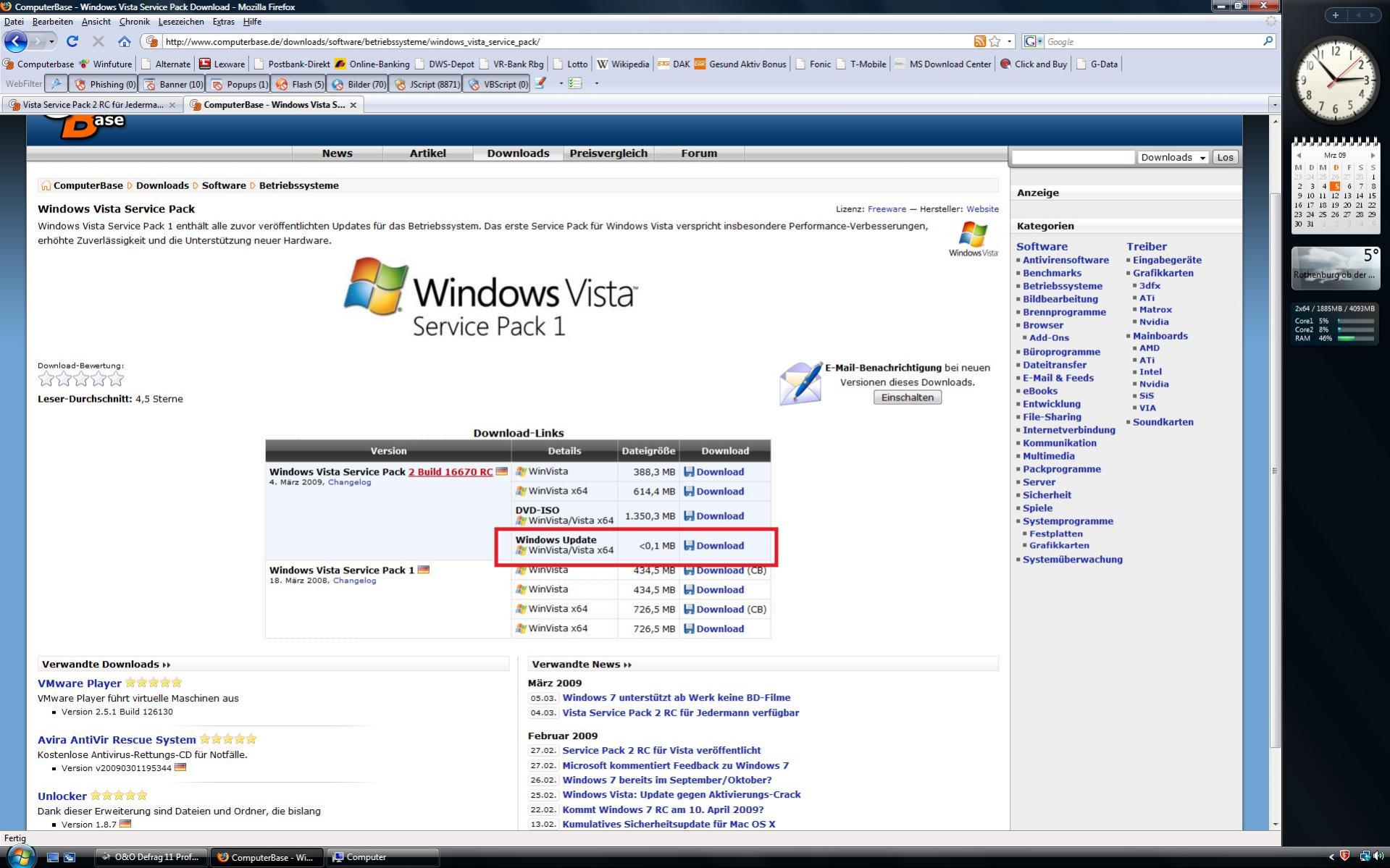Screen dimensions: 1390x868
Task: Open the Antivirensoftware category
Action: (1065, 260)
